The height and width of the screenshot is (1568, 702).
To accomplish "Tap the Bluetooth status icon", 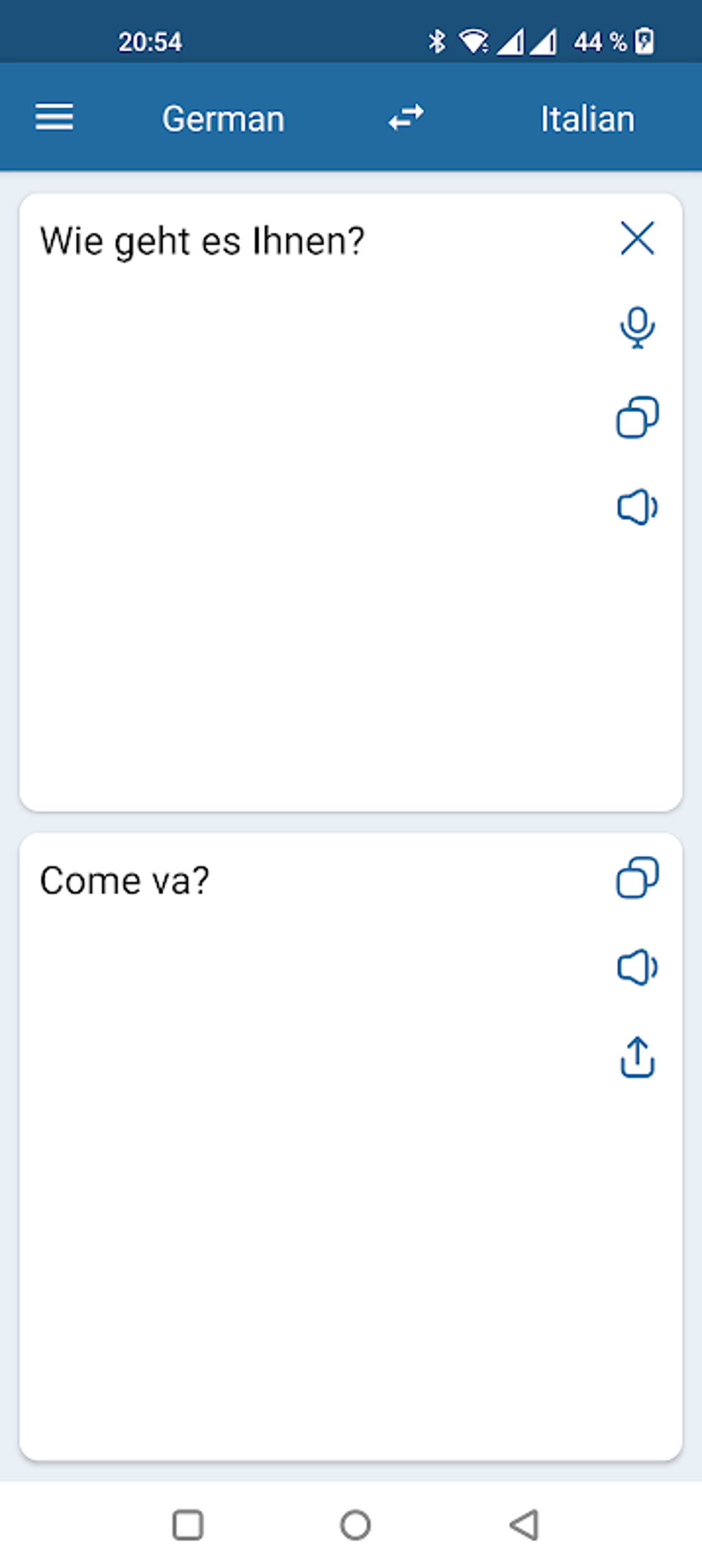I will [436, 41].
